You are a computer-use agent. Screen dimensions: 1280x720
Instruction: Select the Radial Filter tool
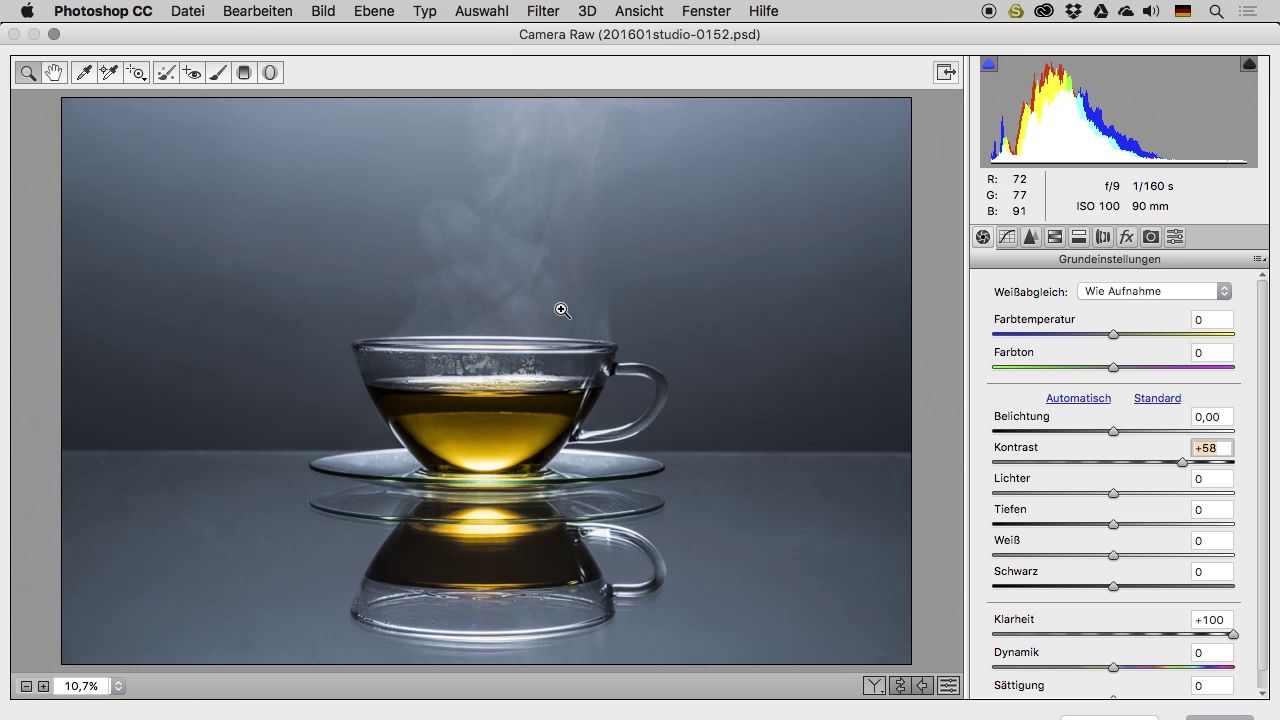click(x=270, y=73)
